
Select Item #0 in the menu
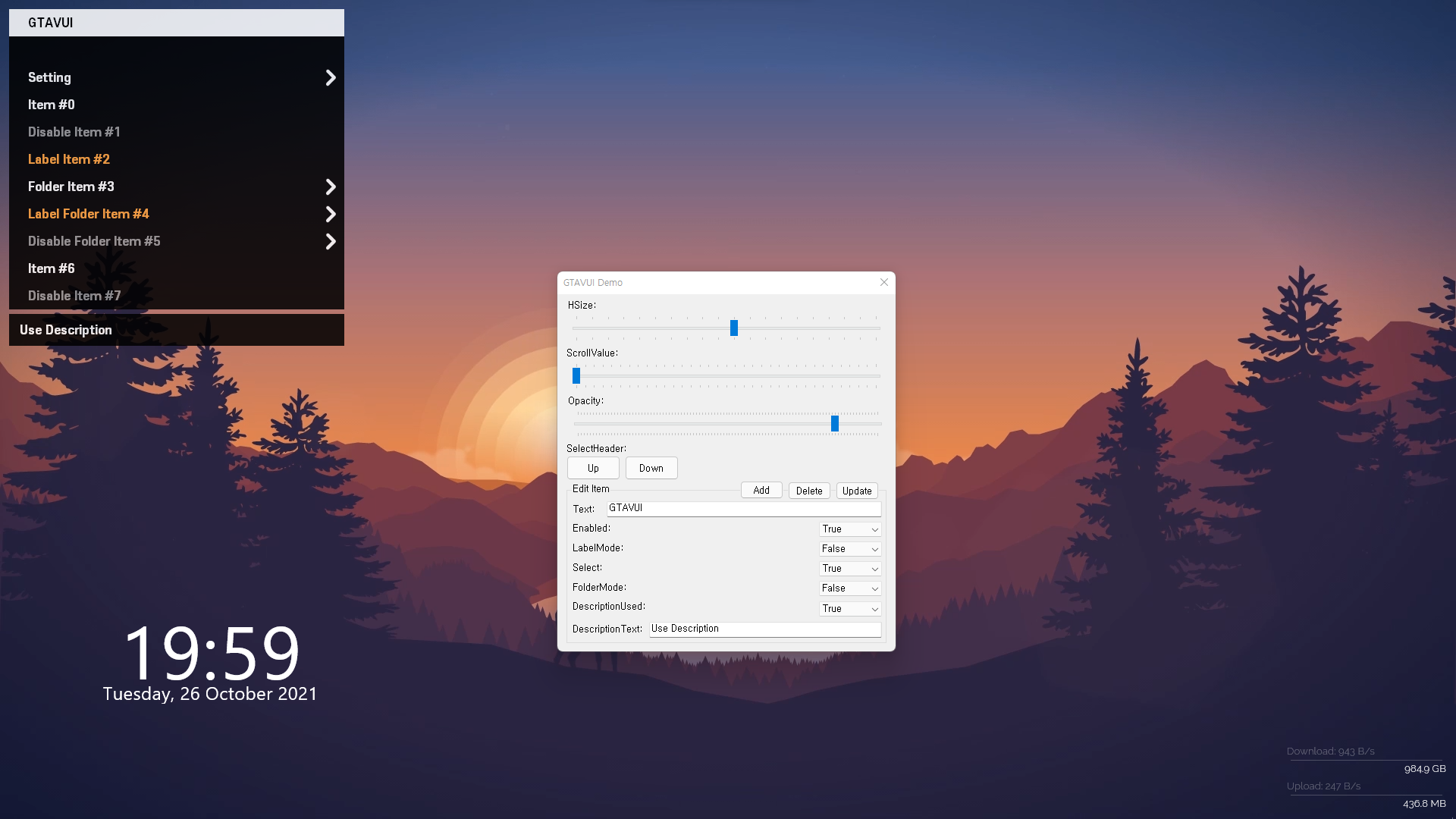(52, 105)
